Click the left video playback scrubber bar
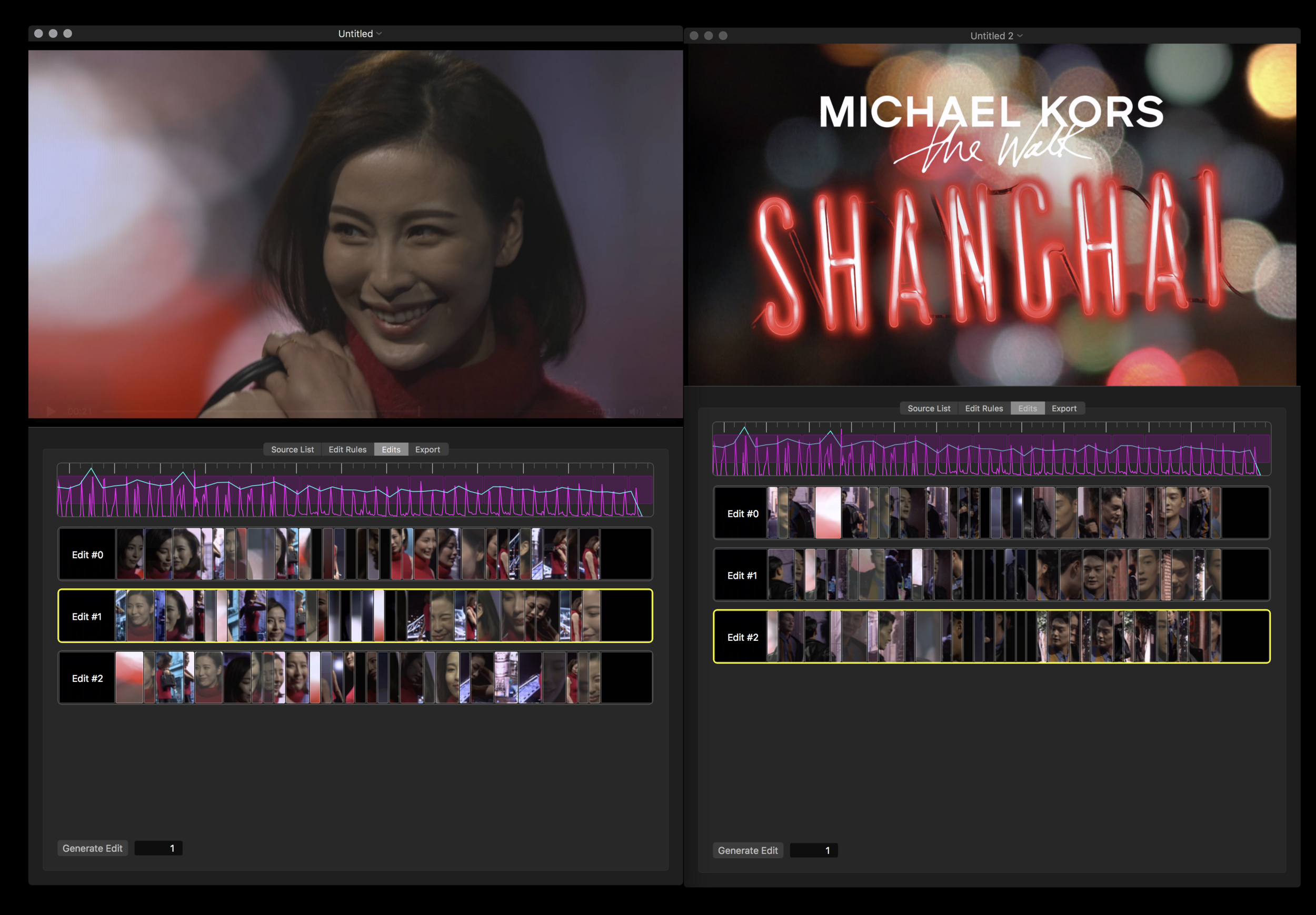This screenshot has width=1316, height=915. pos(344,411)
